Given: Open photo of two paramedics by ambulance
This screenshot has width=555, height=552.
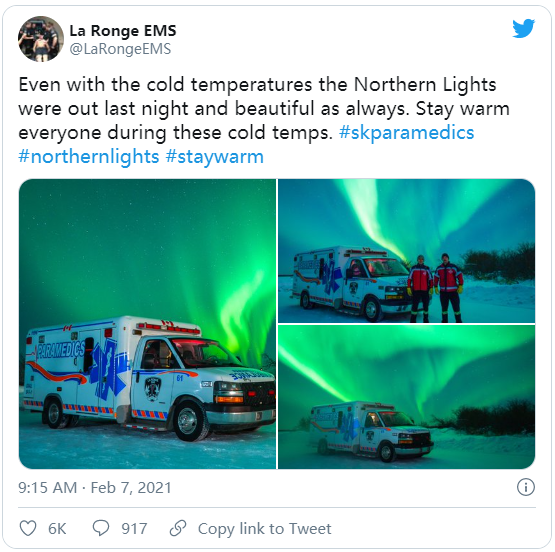Looking at the screenshot, I should click(x=406, y=251).
